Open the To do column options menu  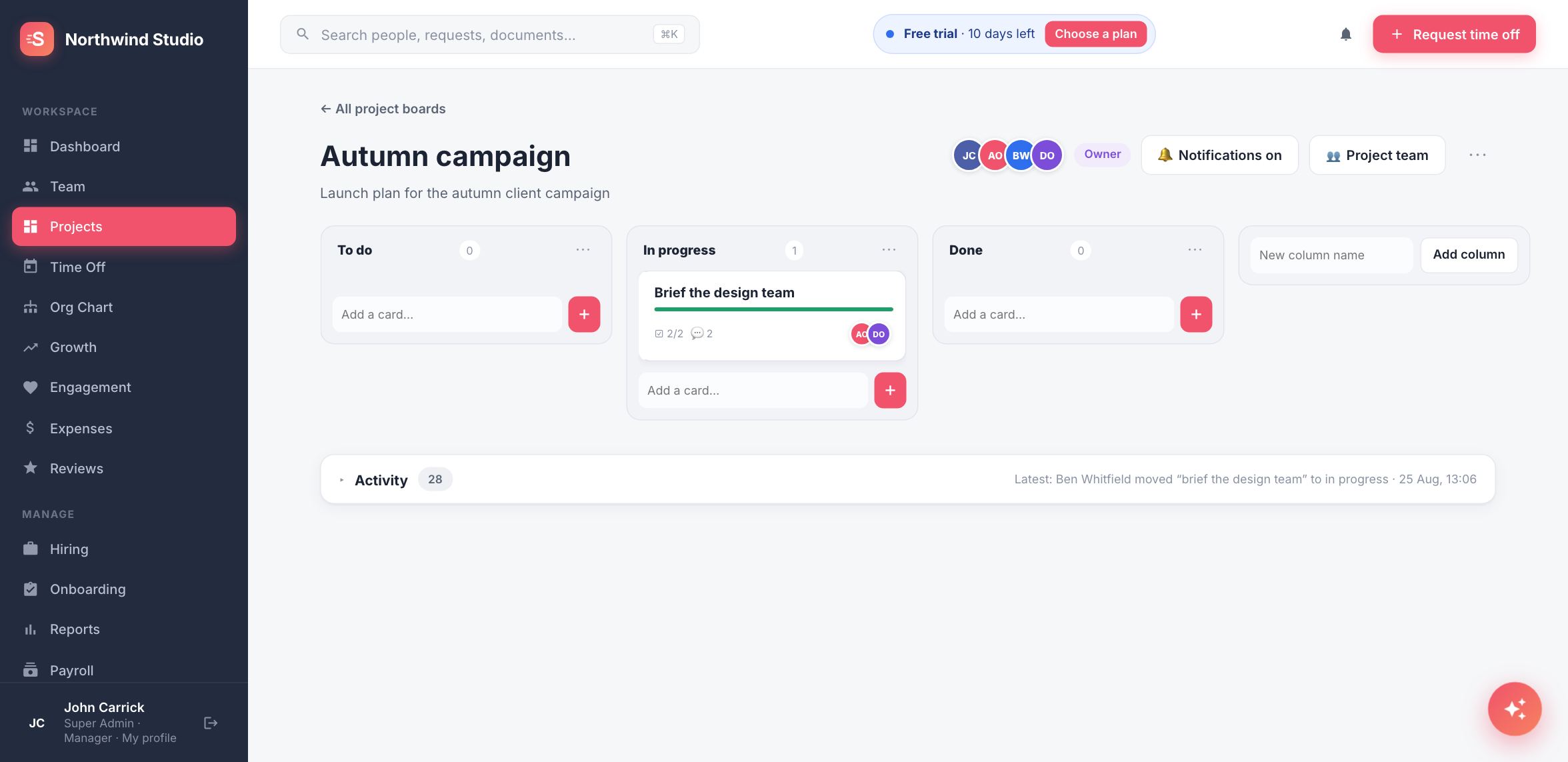pyautogui.click(x=583, y=250)
